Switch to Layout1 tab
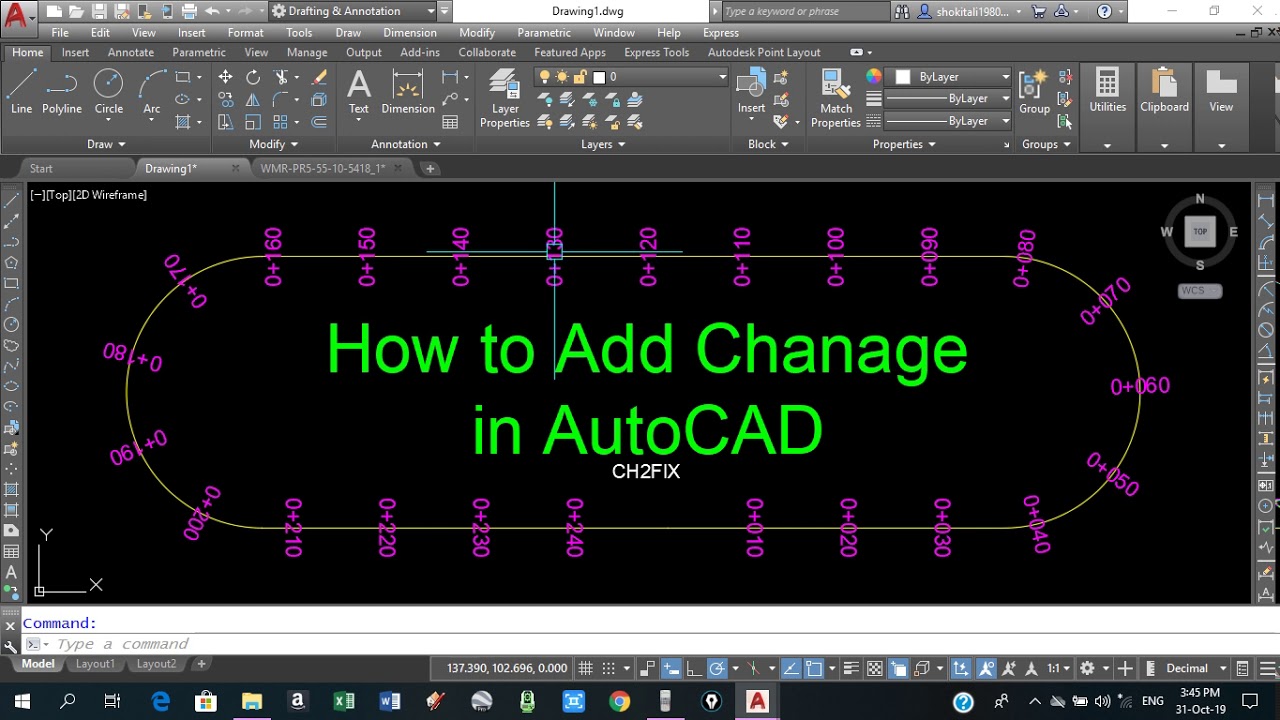This screenshot has height=720, width=1280. click(95, 664)
